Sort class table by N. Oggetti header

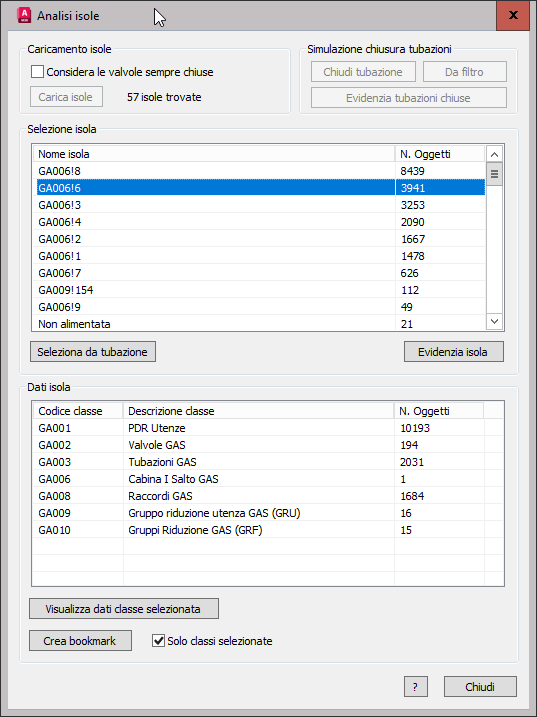tap(439, 411)
